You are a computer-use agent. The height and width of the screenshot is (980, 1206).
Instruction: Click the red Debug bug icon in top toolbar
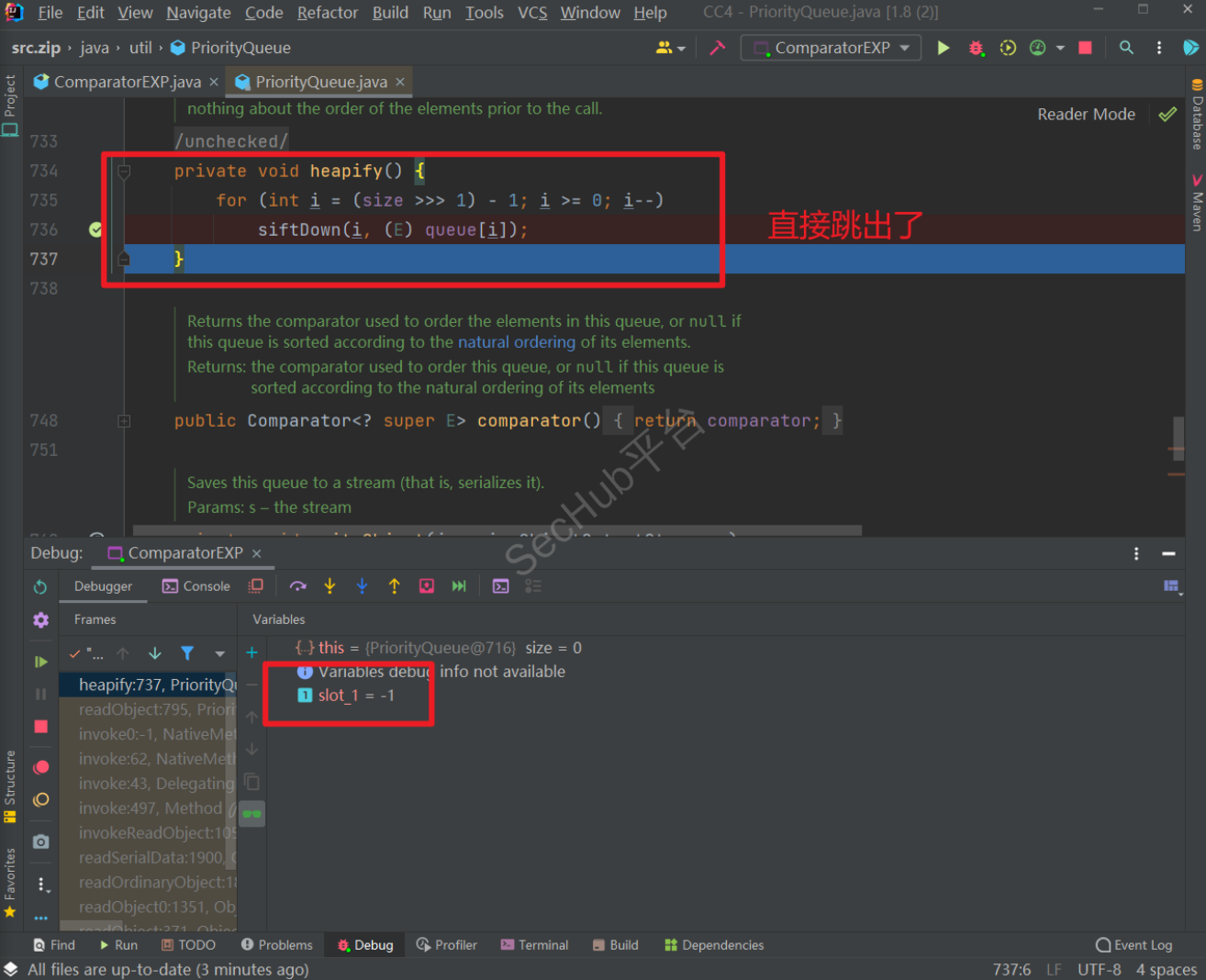976,48
